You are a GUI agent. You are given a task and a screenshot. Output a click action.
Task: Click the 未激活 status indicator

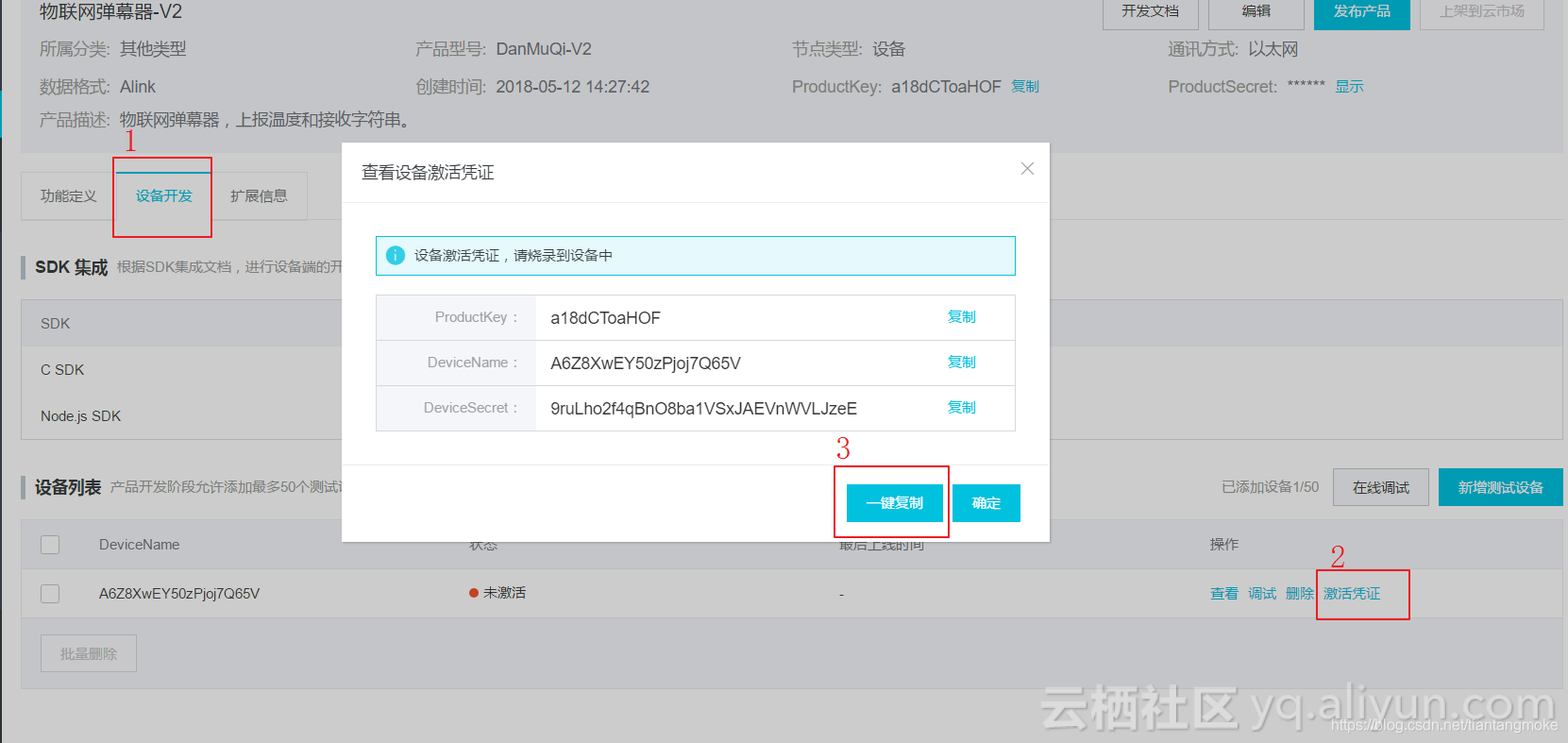[x=497, y=593]
